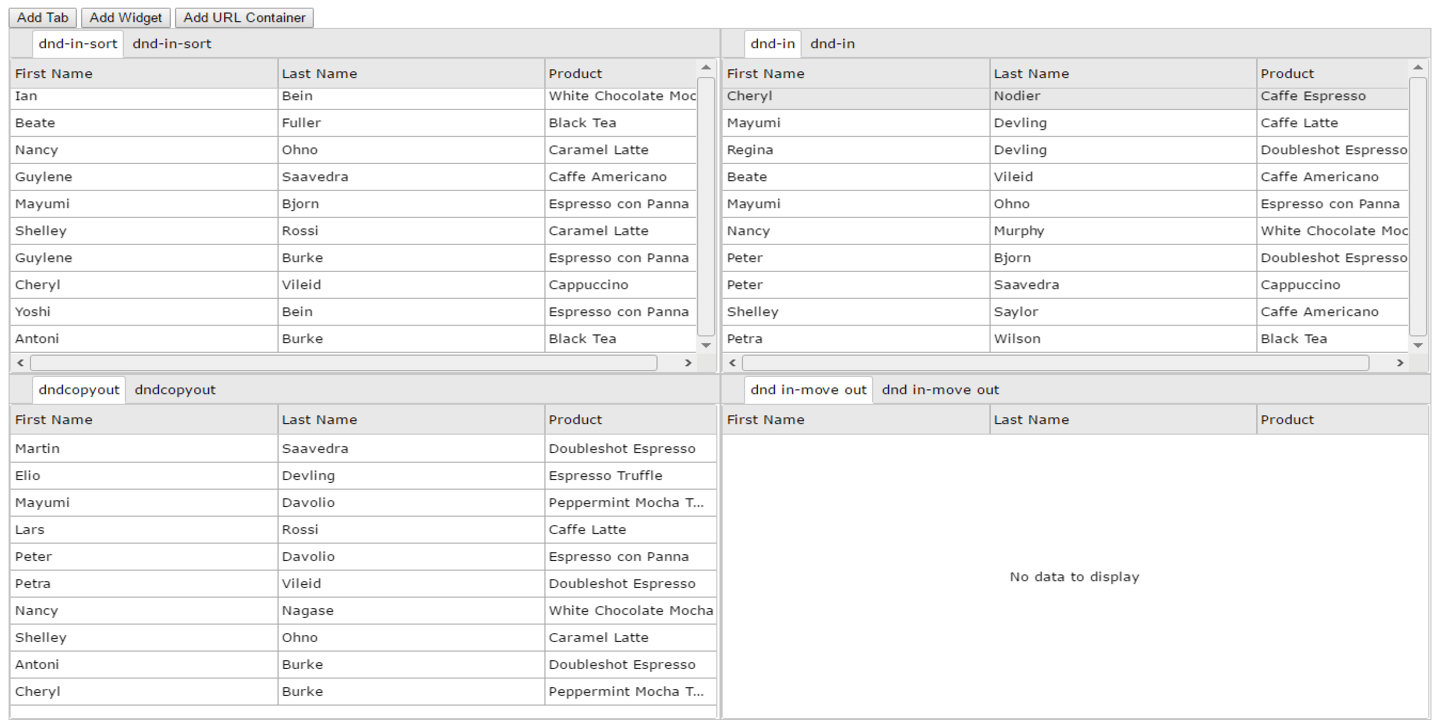The height and width of the screenshot is (720, 1440).
Task: Select the active dnd in-move out tab
Action: (x=808, y=390)
